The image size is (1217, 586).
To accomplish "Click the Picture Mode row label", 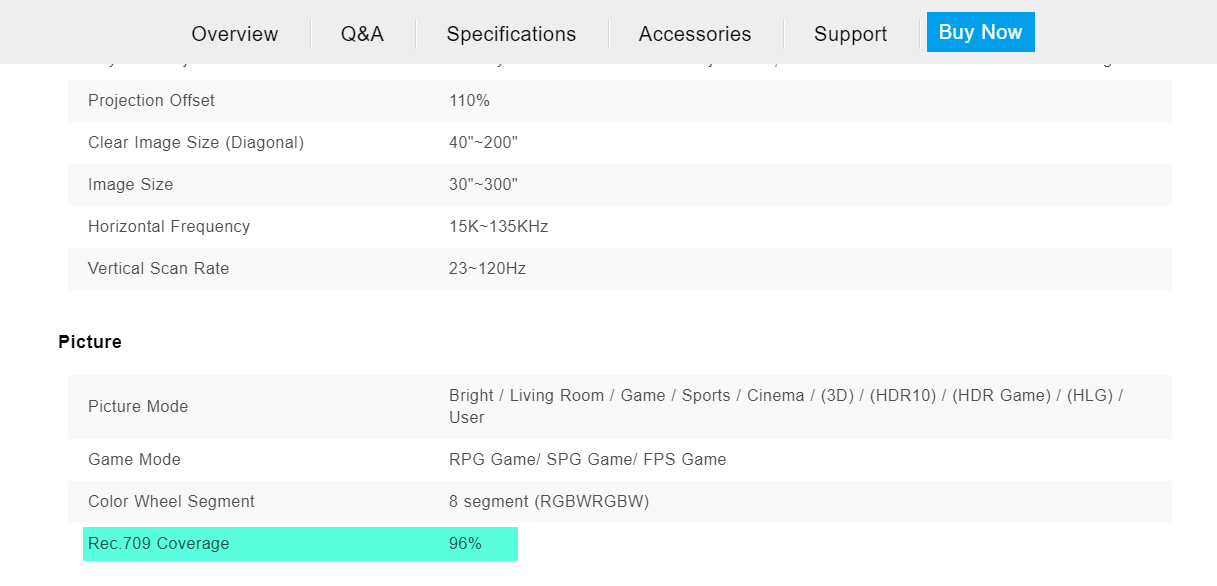I will (138, 407).
